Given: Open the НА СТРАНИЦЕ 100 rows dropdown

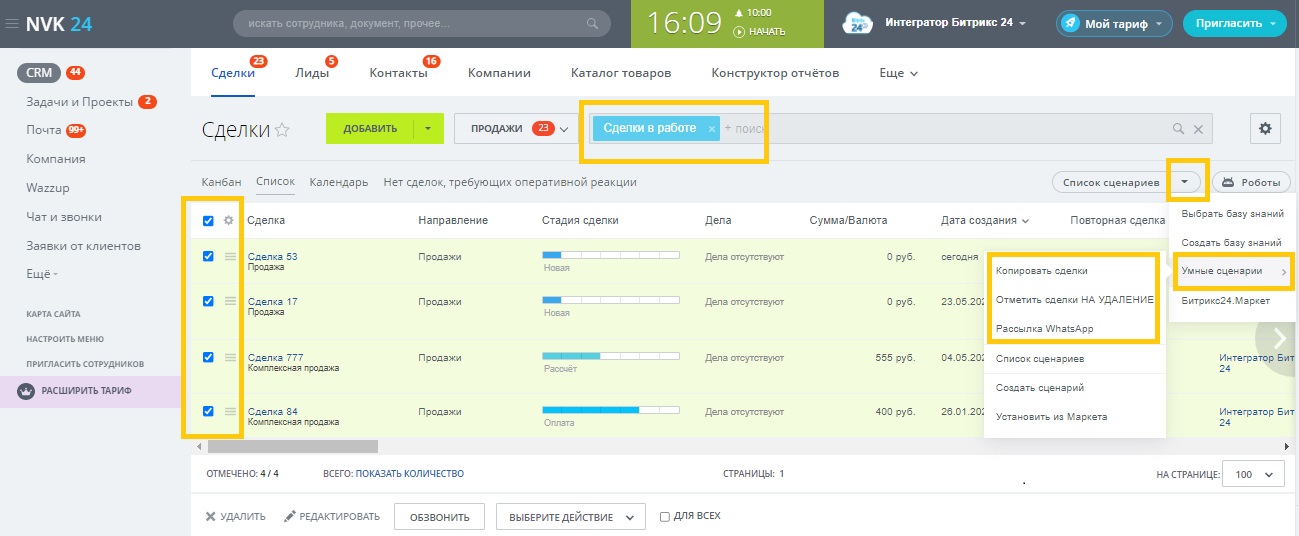Looking at the screenshot, I should click(1255, 475).
